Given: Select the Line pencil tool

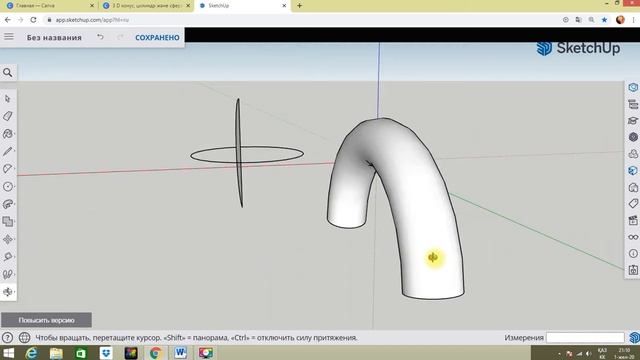Looking at the screenshot, I should pyautogui.click(x=8, y=151).
